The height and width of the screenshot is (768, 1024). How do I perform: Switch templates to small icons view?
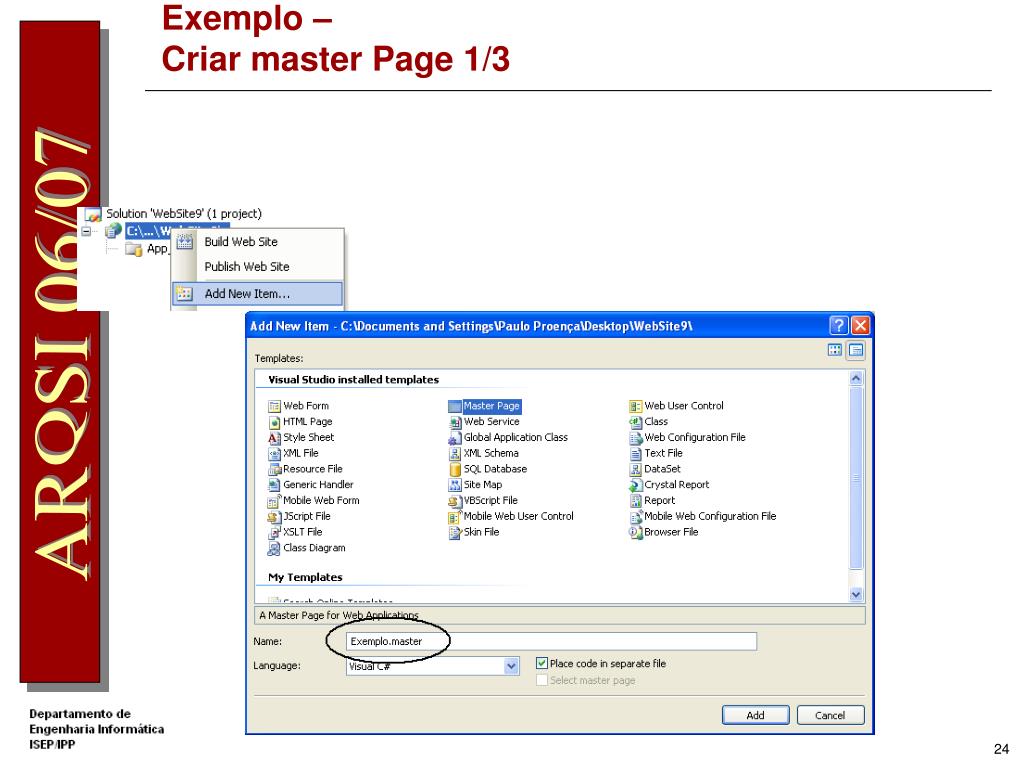click(x=856, y=350)
